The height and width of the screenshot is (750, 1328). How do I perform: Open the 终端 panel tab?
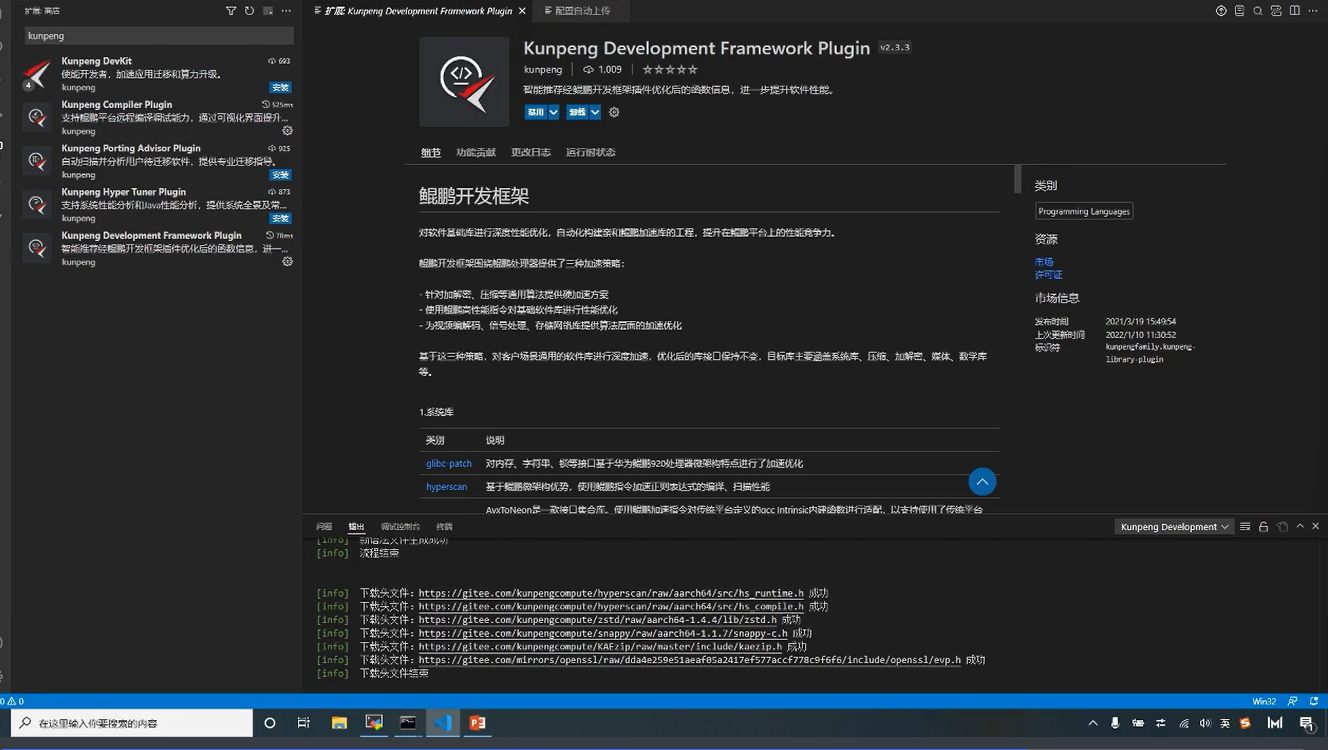[x=444, y=527]
